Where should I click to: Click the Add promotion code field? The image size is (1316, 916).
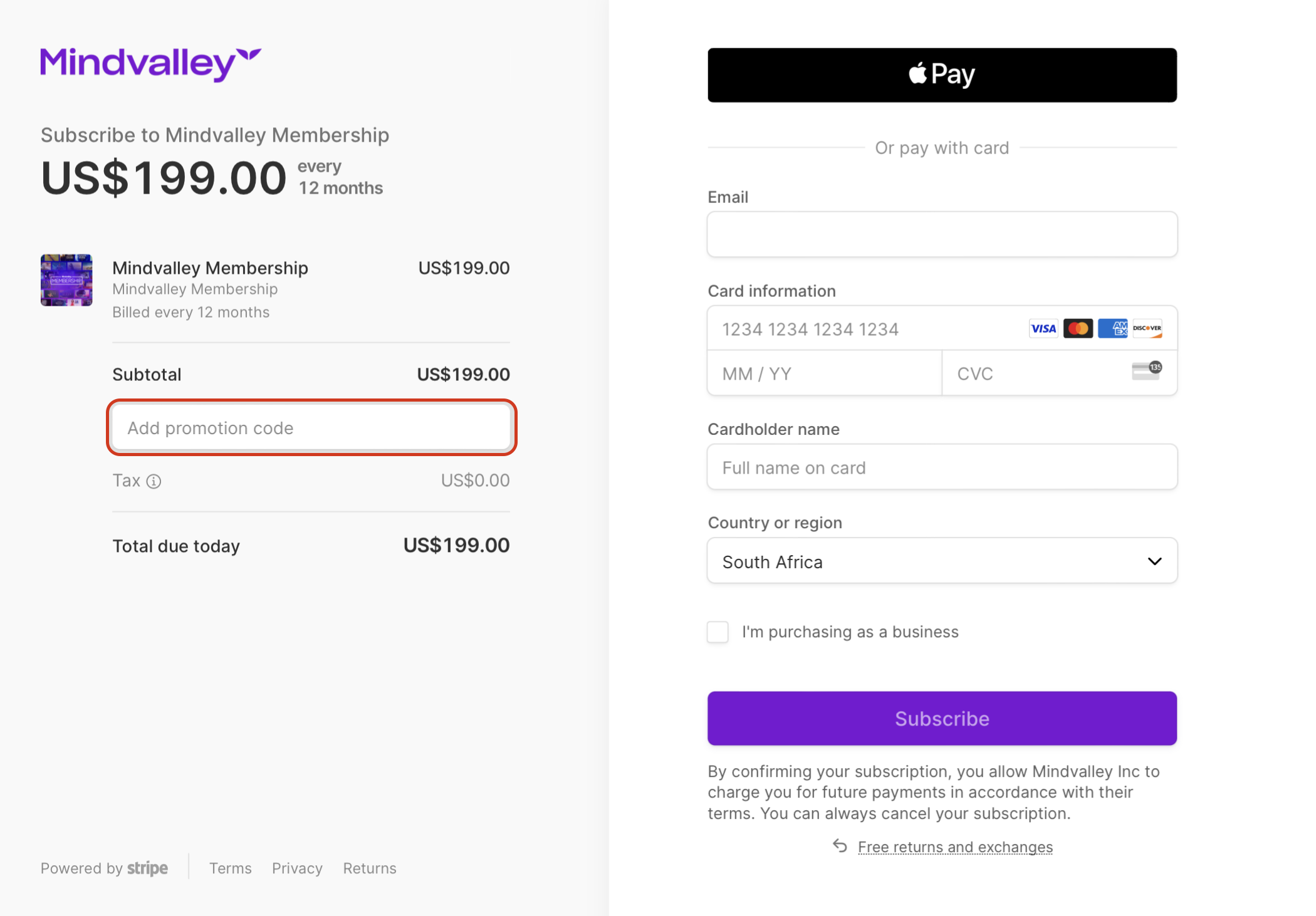click(x=311, y=428)
